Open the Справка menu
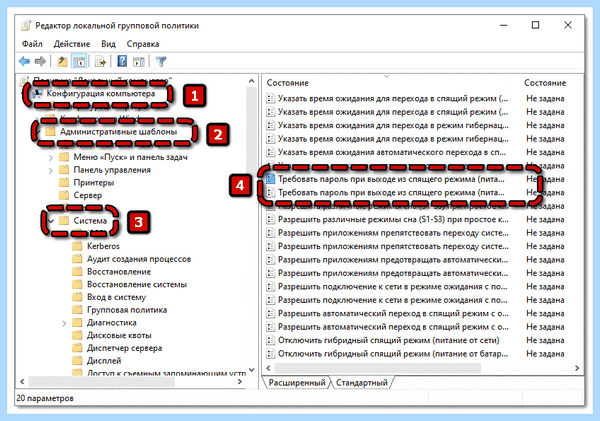This screenshot has height=421, width=600. click(x=143, y=44)
